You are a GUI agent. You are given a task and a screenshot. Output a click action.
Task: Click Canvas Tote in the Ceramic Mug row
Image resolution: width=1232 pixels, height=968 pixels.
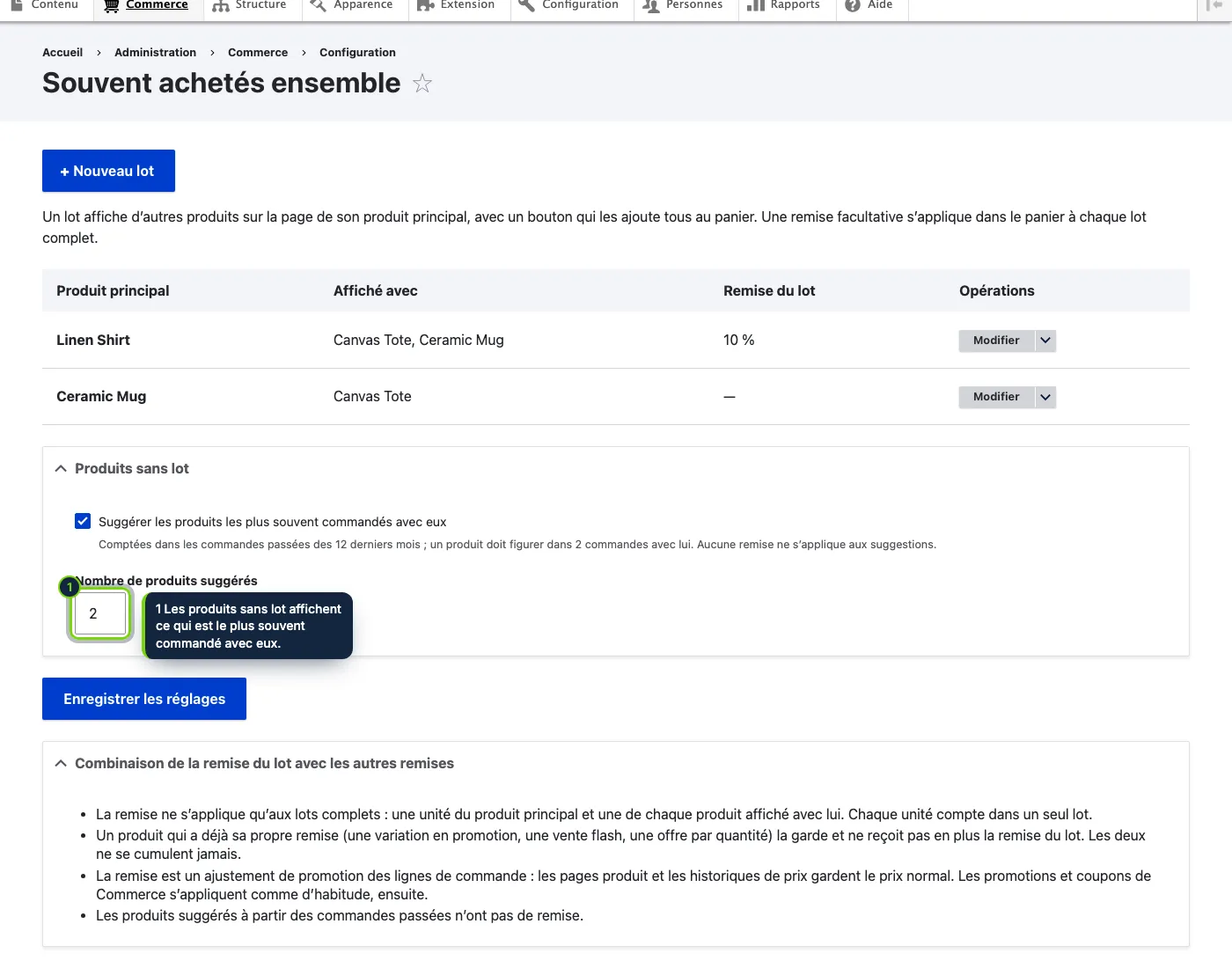coord(372,397)
